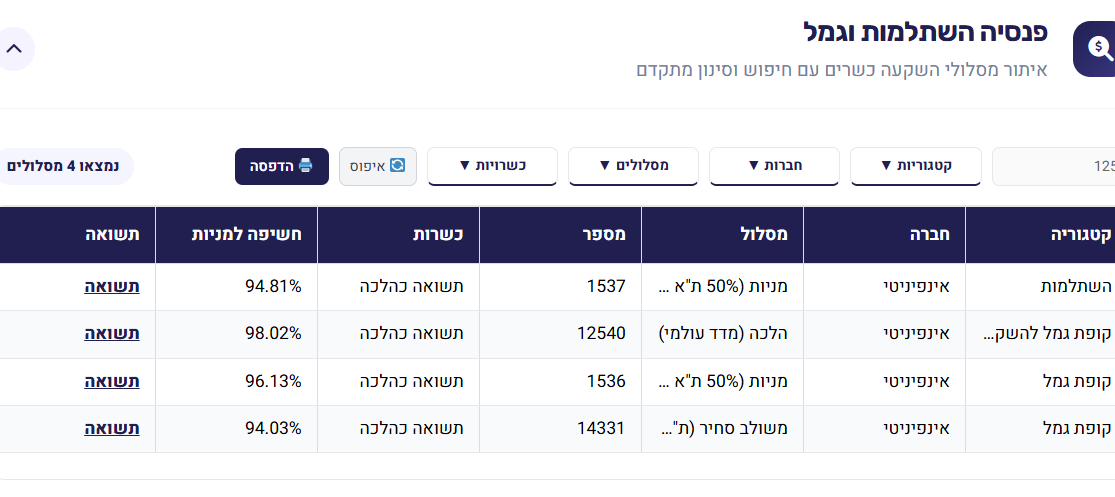Open תשואה link for track 12540
This screenshot has width=1115, height=497.
112,334
